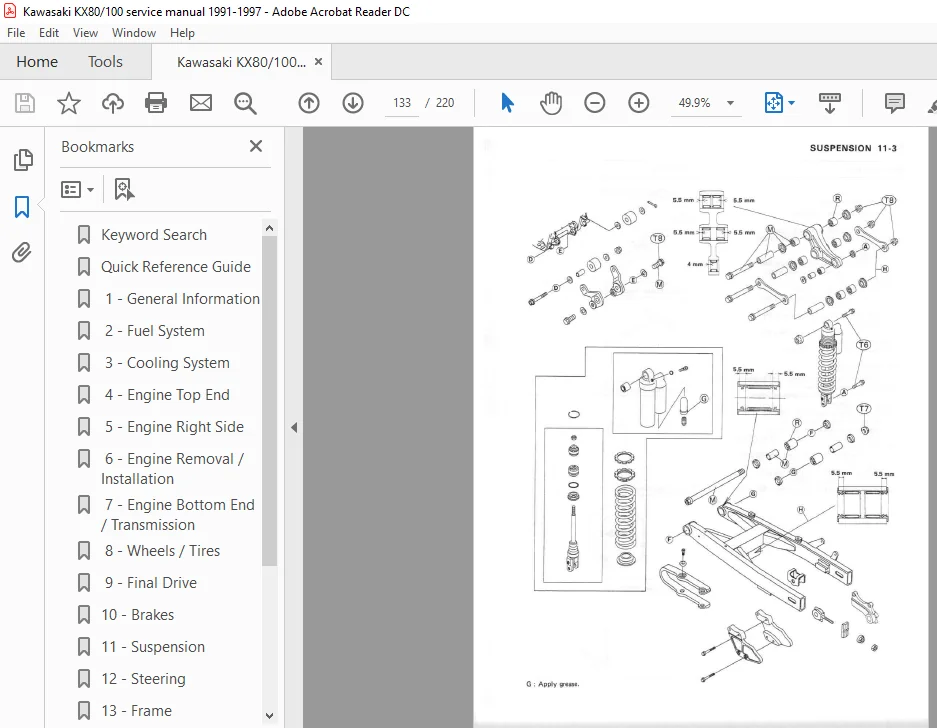
Task: Go to next page with down arrow
Action: pos(353,103)
